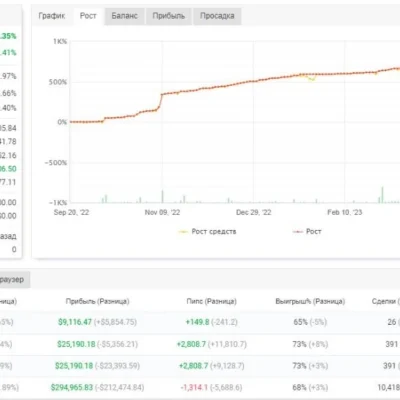400x400 pixels.
Task: Select the (+11,810.7) pips difference
Action: [227, 344]
